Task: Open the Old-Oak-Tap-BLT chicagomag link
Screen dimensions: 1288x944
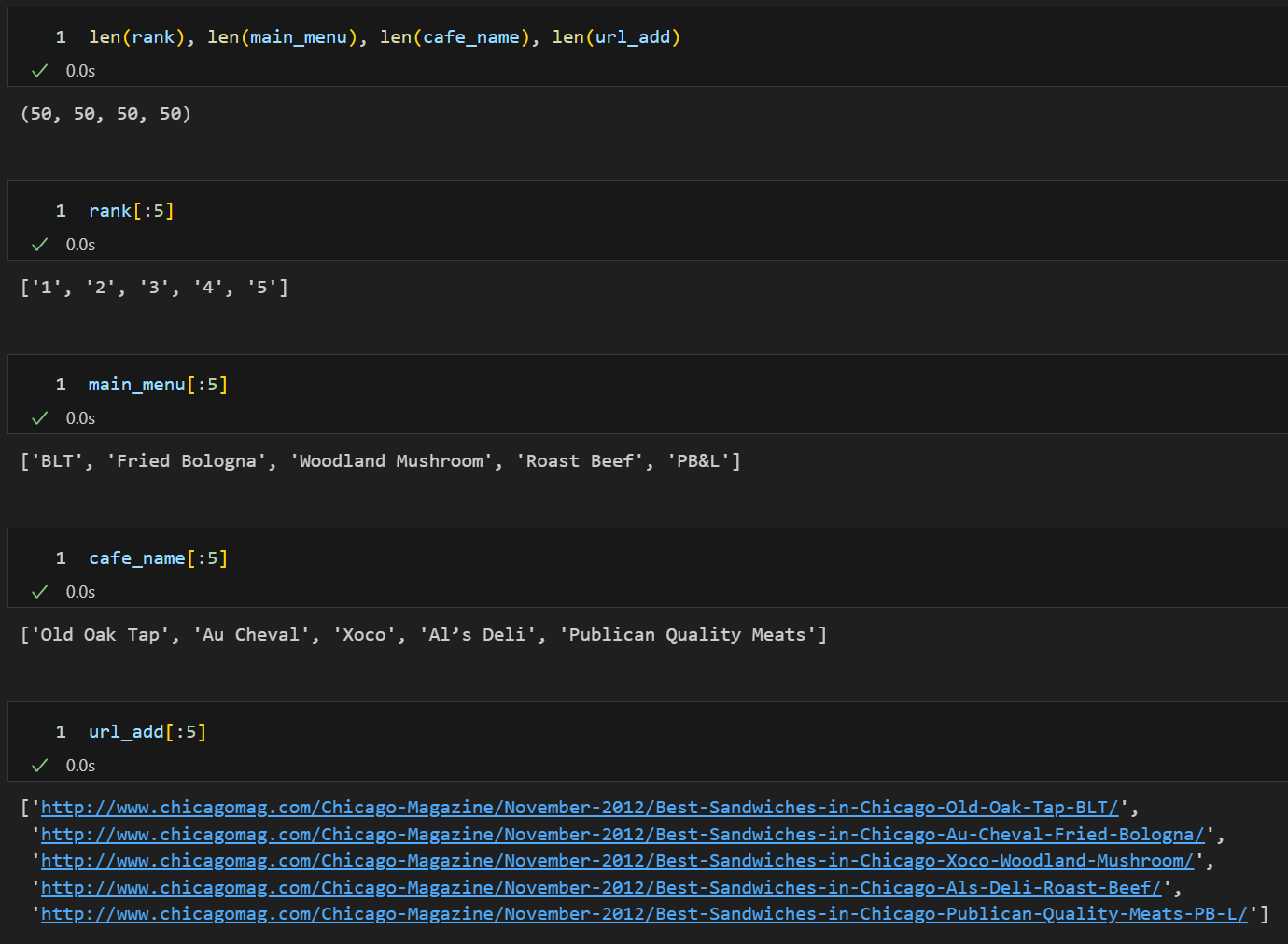Action: [580, 808]
